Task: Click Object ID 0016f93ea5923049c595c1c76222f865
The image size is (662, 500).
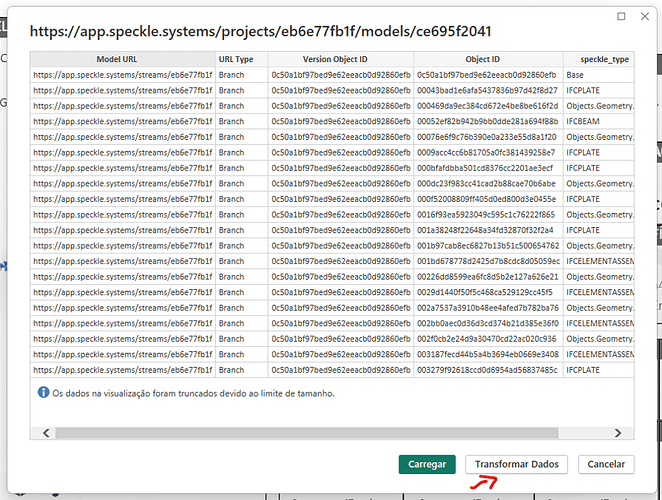Action: [x=488, y=215]
